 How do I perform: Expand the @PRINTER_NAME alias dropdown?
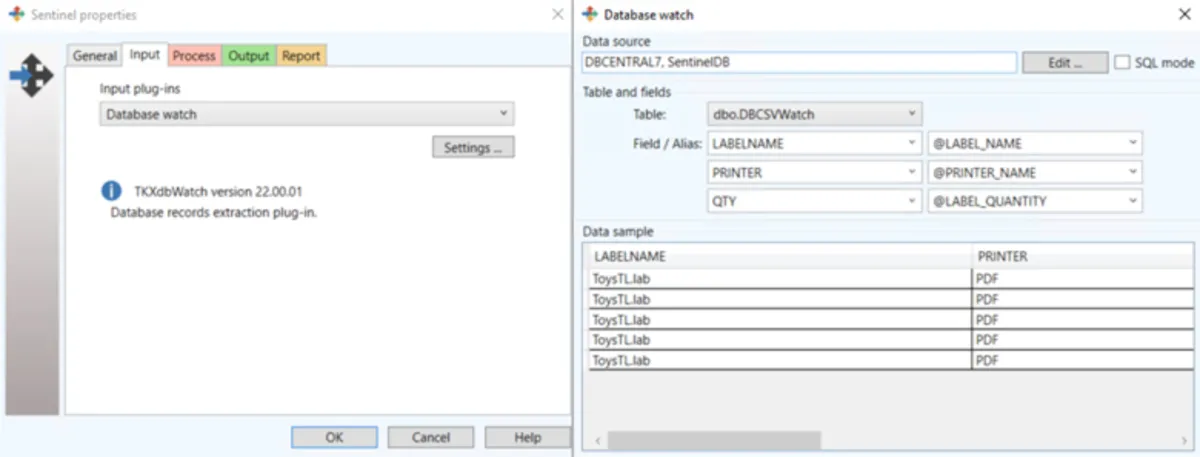click(x=1034, y=172)
